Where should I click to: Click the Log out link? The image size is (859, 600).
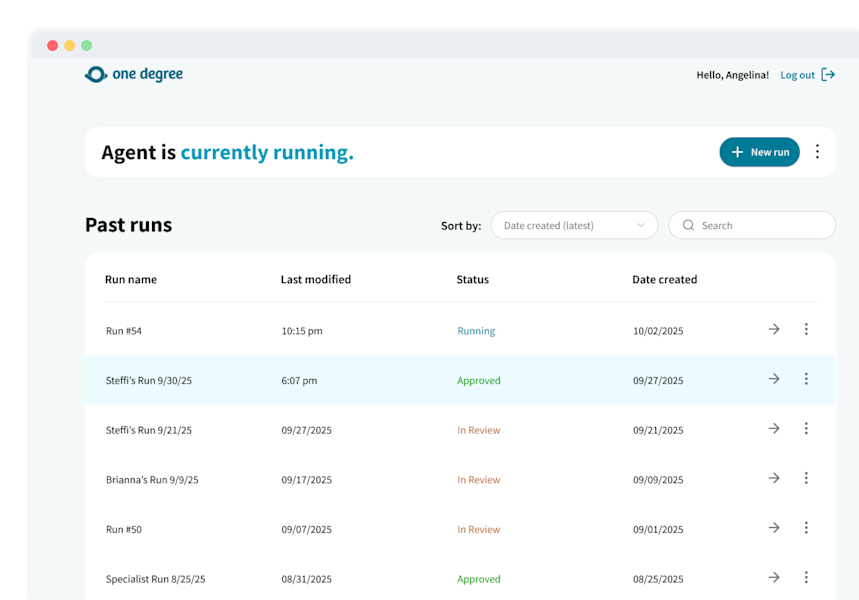[797, 75]
